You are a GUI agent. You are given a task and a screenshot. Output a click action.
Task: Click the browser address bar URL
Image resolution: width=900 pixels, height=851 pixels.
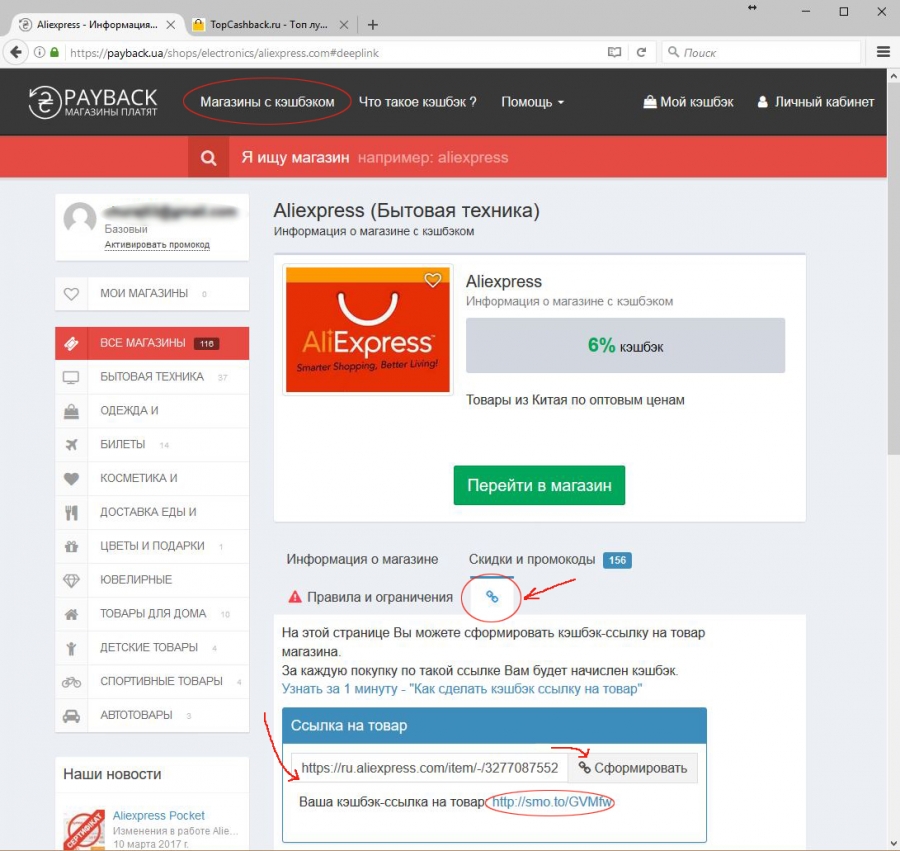click(x=224, y=53)
